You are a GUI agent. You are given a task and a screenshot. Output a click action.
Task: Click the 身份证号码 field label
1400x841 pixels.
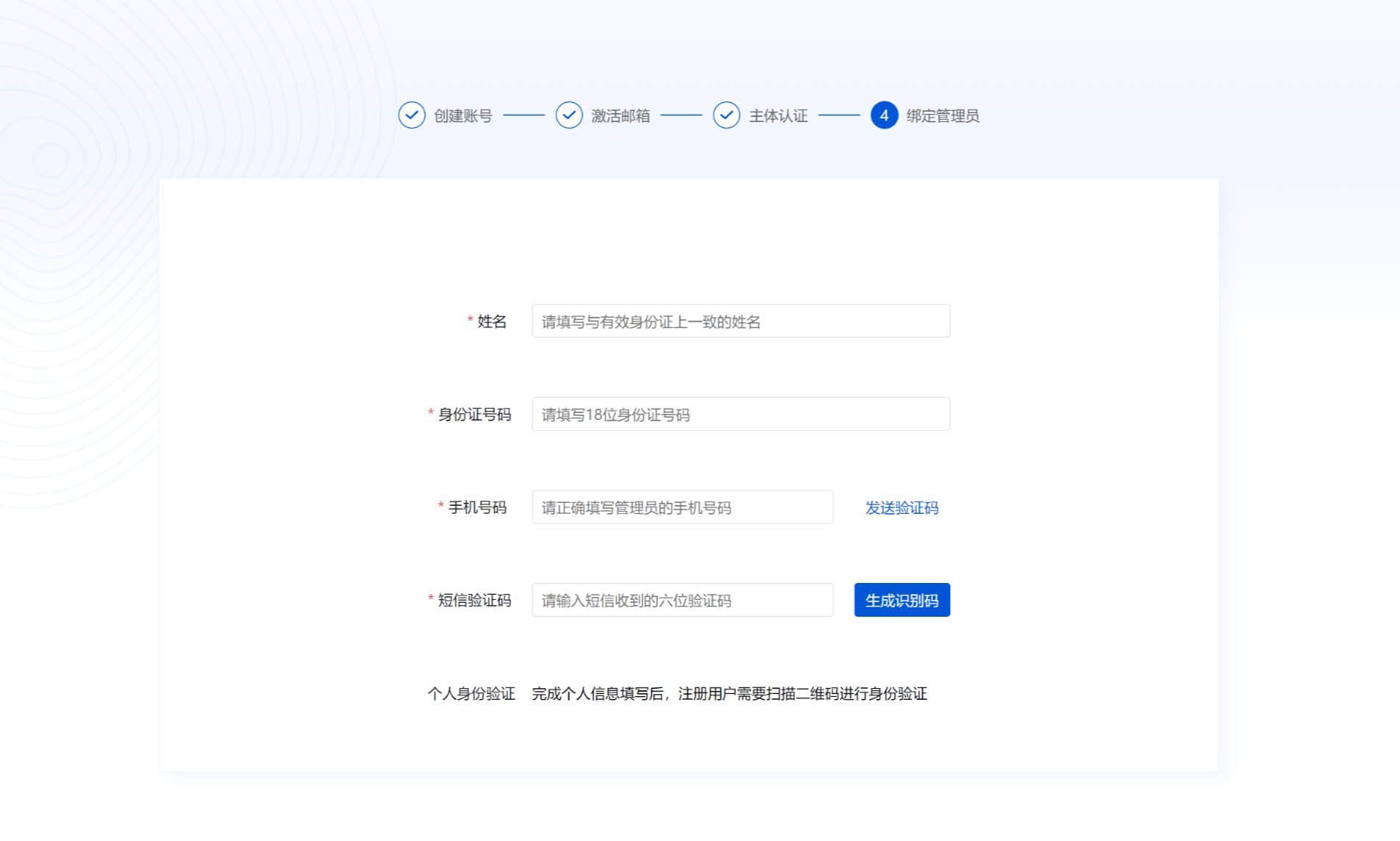tap(474, 415)
